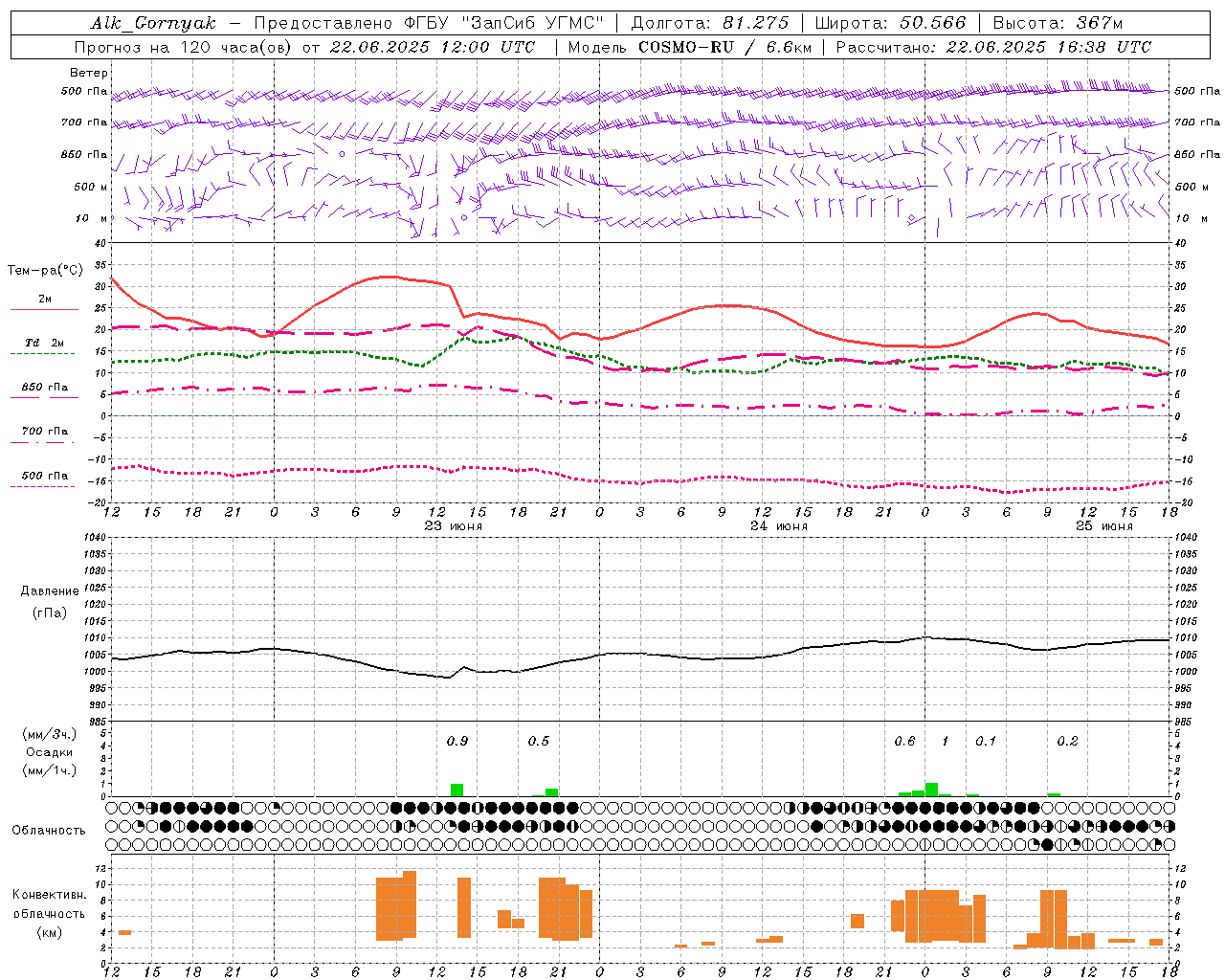Click the precipitation value 0.6
This screenshot has width=1225, height=980.
click(904, 741)
